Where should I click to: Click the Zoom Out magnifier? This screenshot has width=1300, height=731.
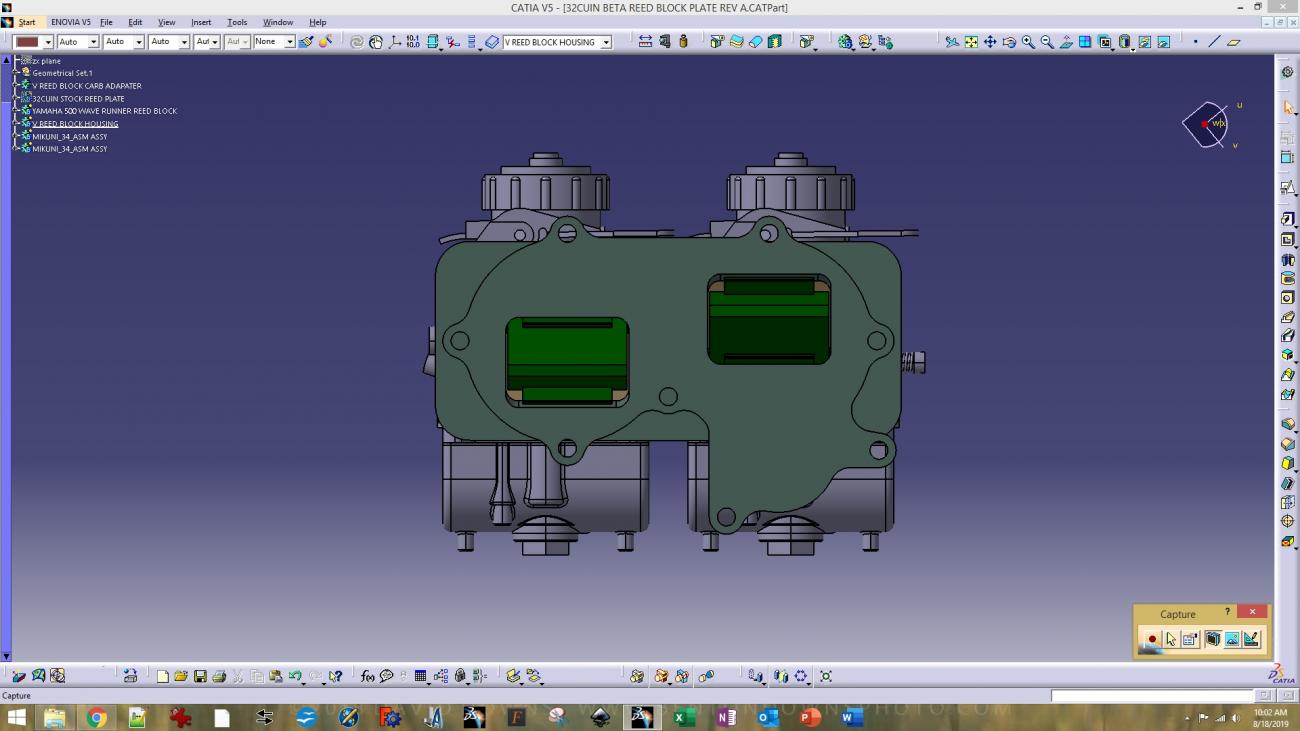pos(1047,42)
